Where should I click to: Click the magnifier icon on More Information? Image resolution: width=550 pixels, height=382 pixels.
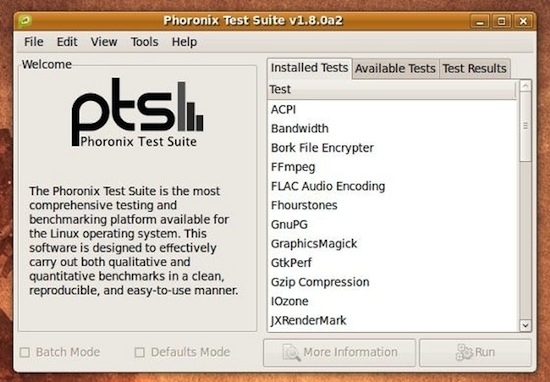[x=291, y=352]
